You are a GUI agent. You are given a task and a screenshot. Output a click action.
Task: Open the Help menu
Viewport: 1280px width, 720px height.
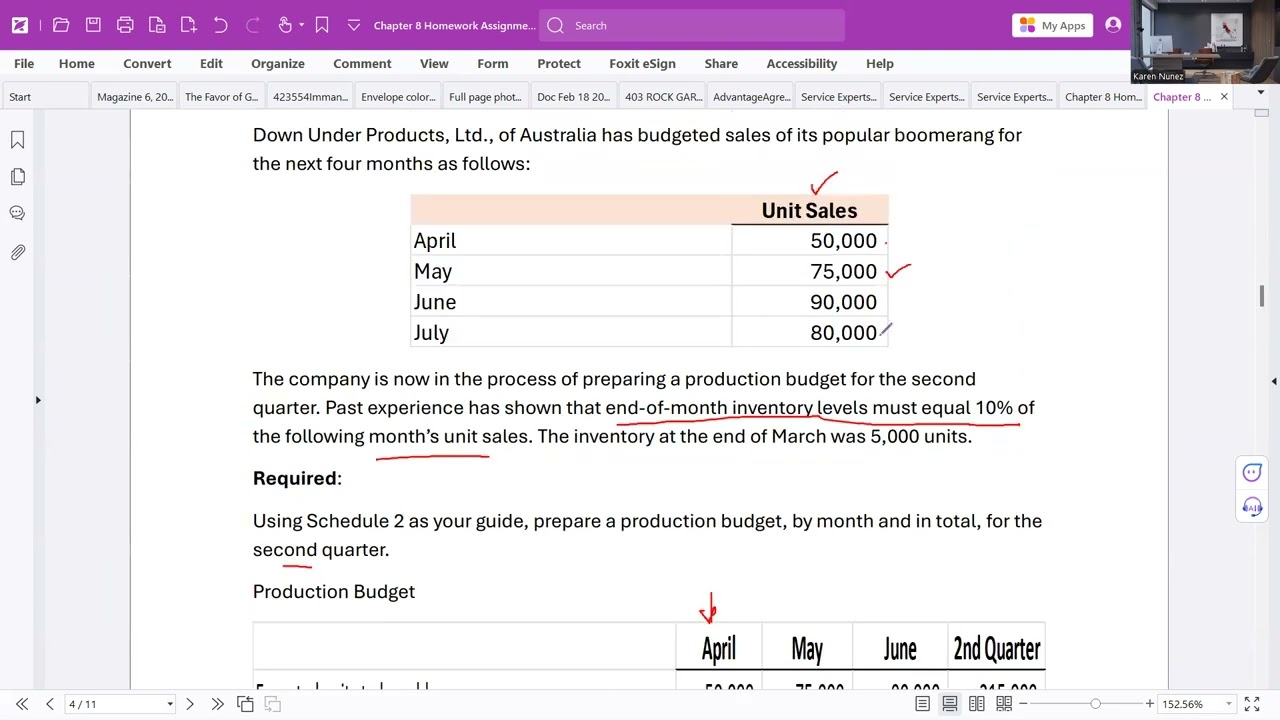880,63
